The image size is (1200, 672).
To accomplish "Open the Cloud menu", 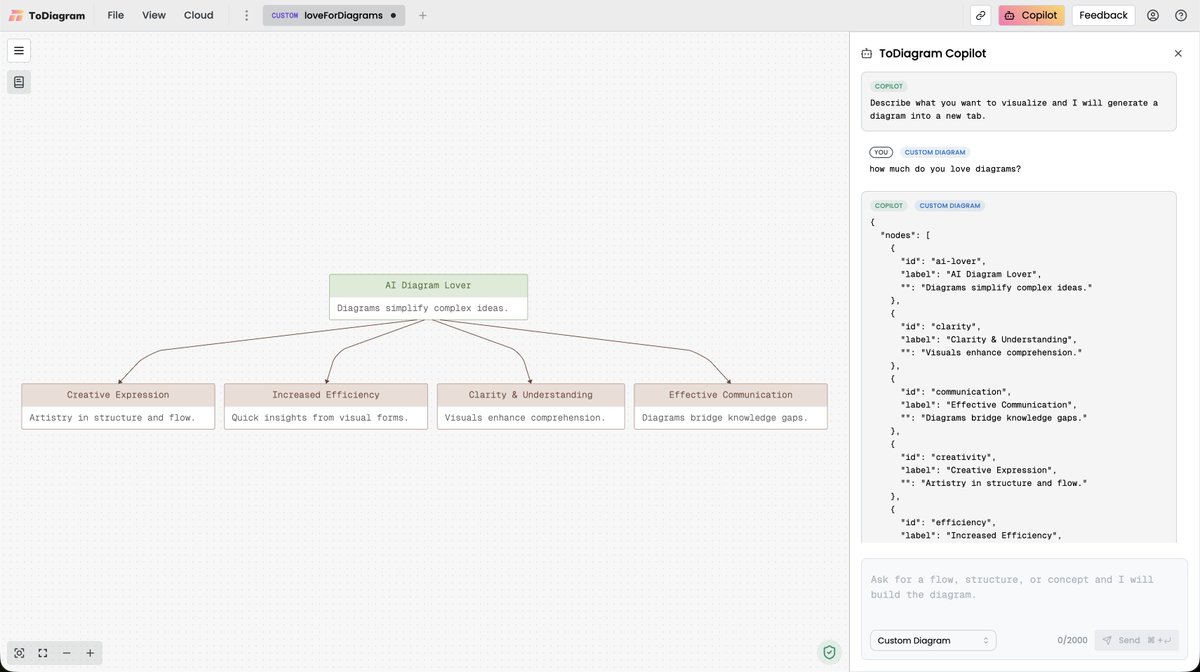I will pyautogui.click(x=198, y=15).
